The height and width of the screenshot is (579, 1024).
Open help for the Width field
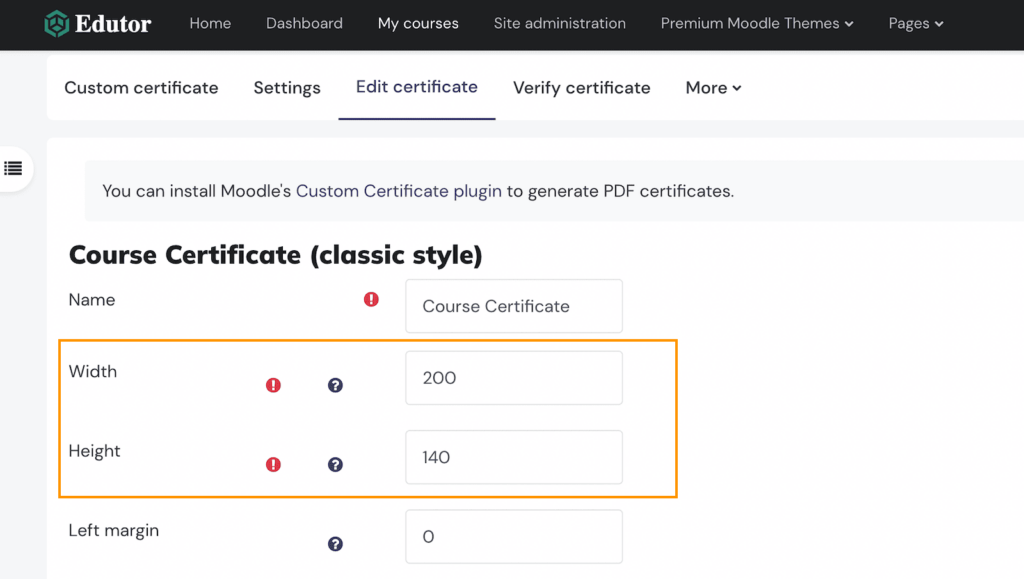tap(335, 384)
